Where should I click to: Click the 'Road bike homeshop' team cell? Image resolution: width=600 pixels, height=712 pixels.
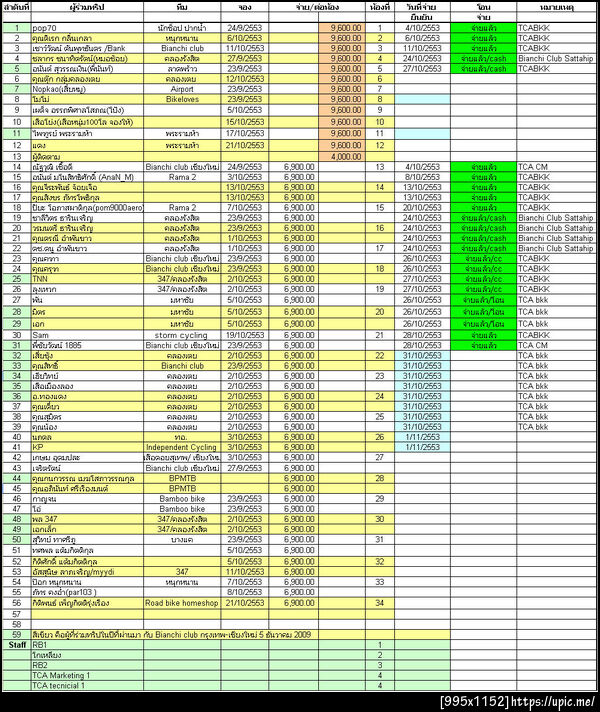click(182, 603)
